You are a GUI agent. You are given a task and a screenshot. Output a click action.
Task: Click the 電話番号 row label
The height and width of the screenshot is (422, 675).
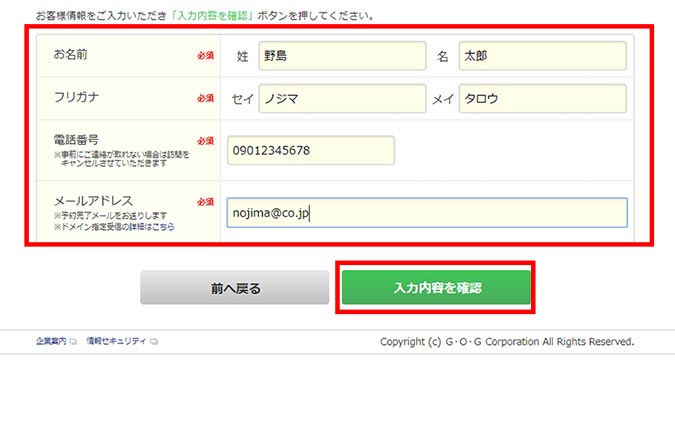point(76,140)
